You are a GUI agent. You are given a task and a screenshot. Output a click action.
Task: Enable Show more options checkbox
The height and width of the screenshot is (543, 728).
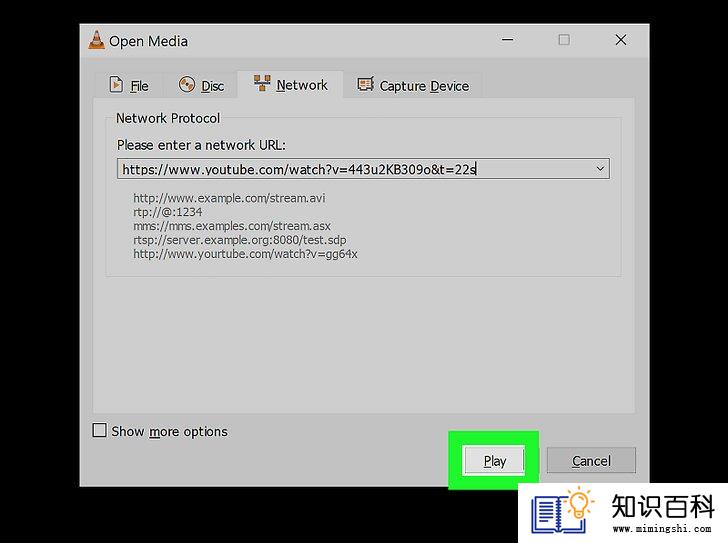[99, 430]
